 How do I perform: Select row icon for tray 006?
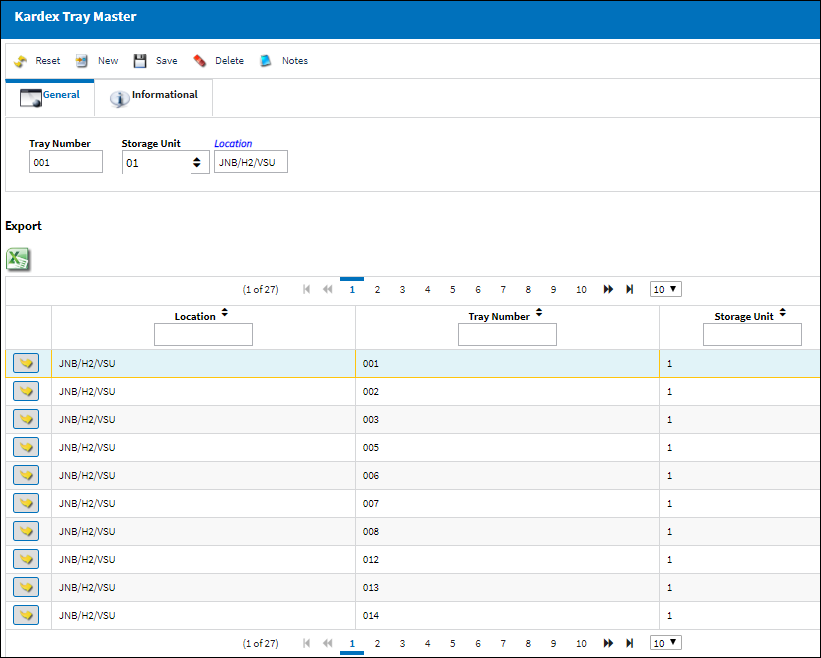(26, 475)
